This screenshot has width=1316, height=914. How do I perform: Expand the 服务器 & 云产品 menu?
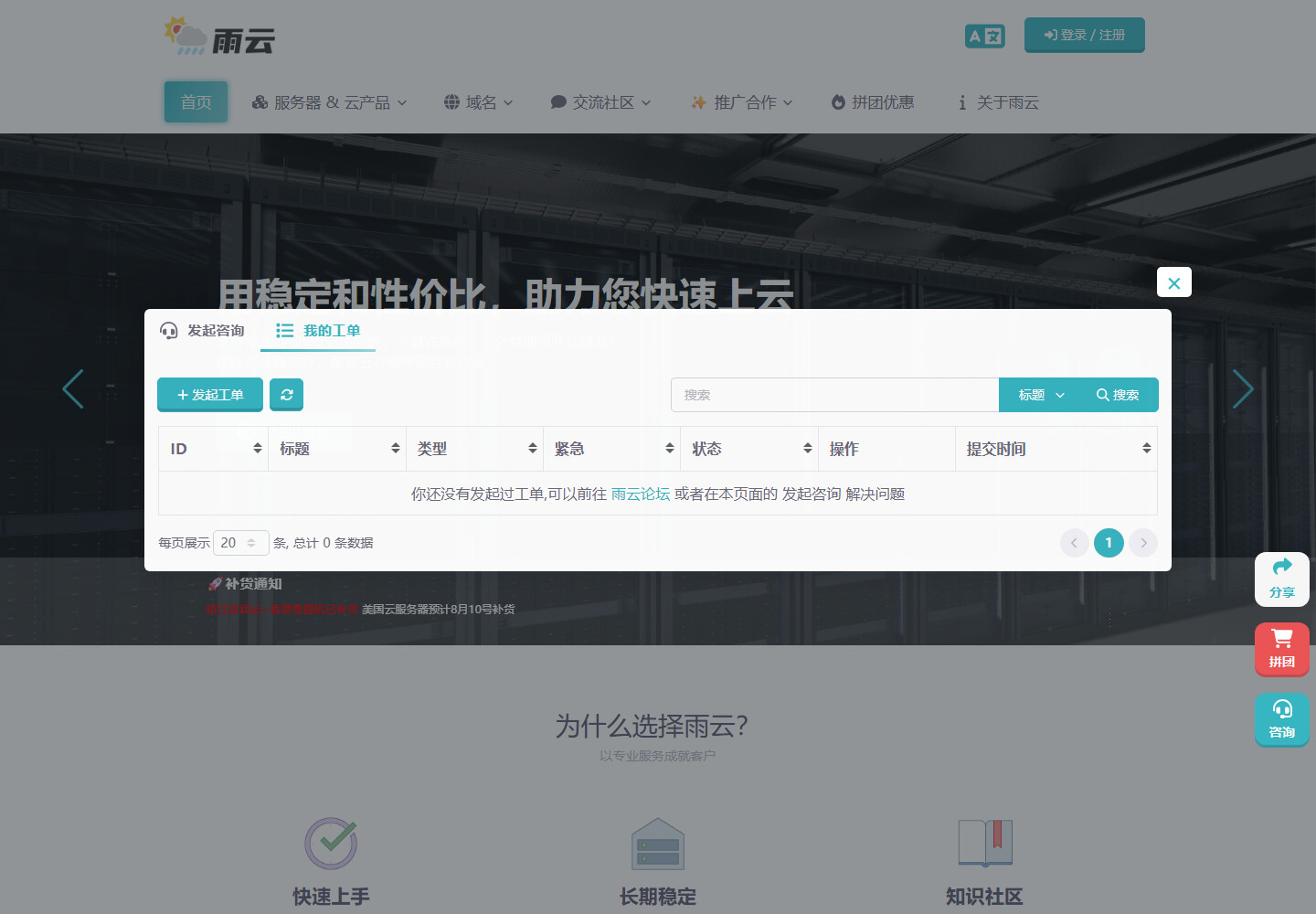[330, 102]
